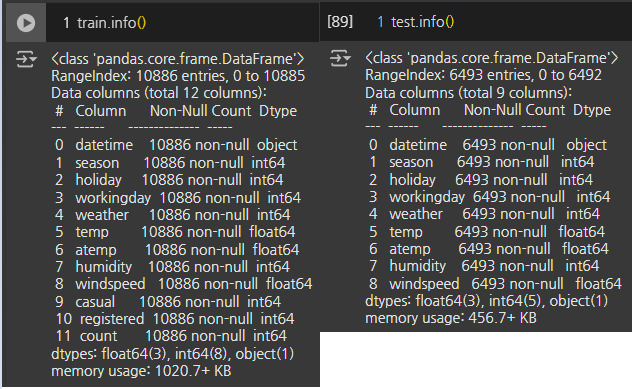Click the train 'total 12 columns' line
This screenshot has height=389, width=633.
coord(159,93)
